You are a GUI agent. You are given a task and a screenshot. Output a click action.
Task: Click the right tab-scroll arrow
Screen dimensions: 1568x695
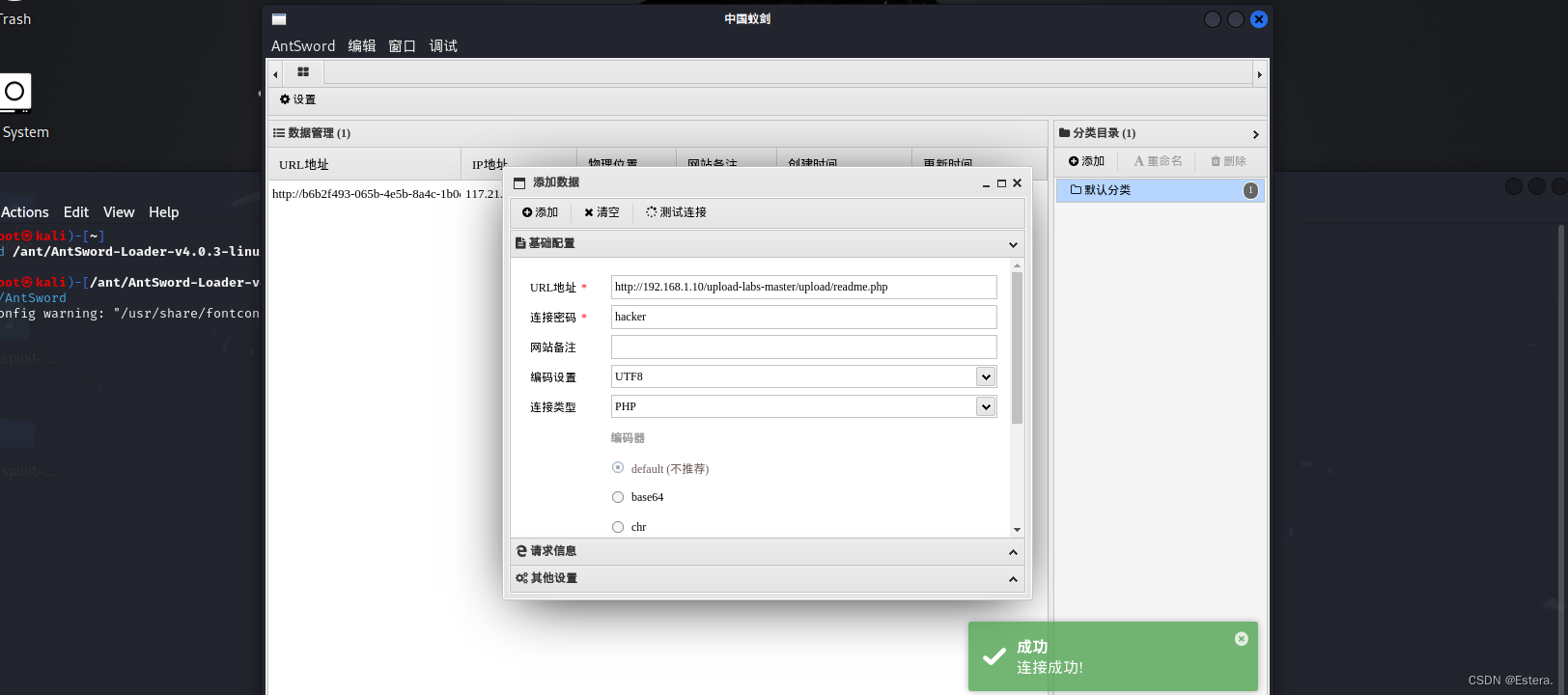coord(1259,74)
